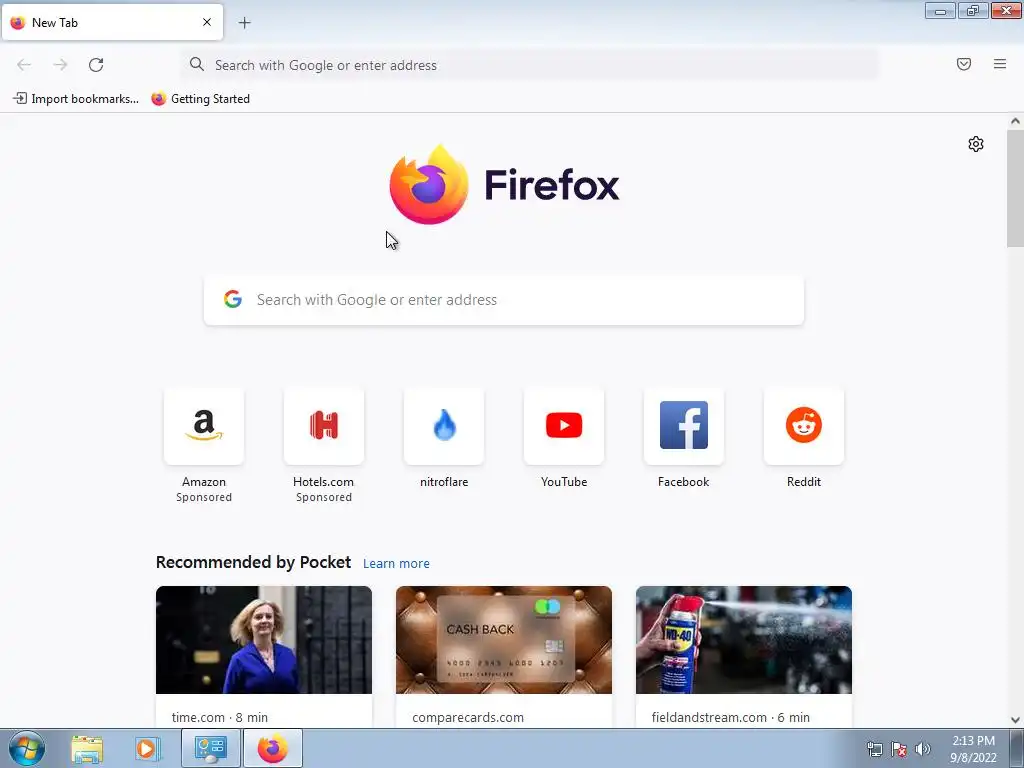Image resolution: width=1024 pixels, height=768 pixels.
Task: Open Windows Explorer from taskbar
Action: (x=87, y=748)
